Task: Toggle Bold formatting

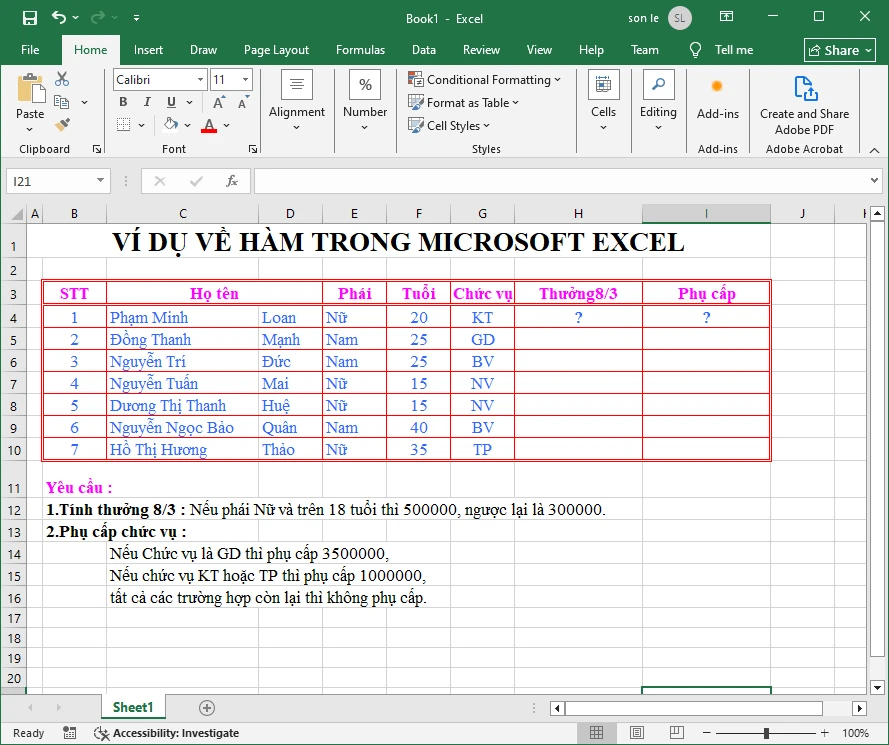Action: (x=122, y=101)
